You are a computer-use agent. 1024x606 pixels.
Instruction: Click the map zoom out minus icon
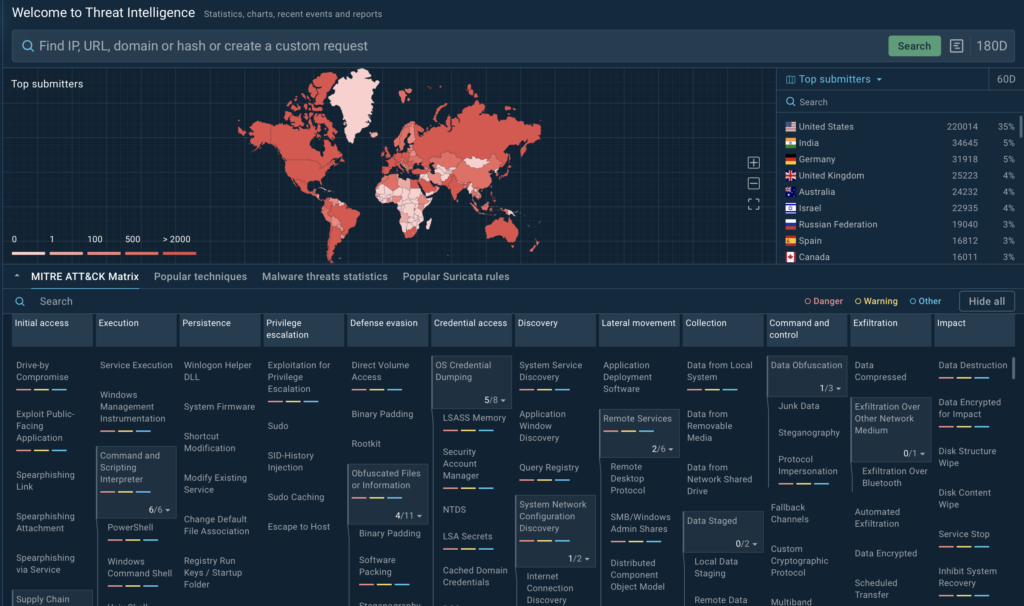[754, 183]
